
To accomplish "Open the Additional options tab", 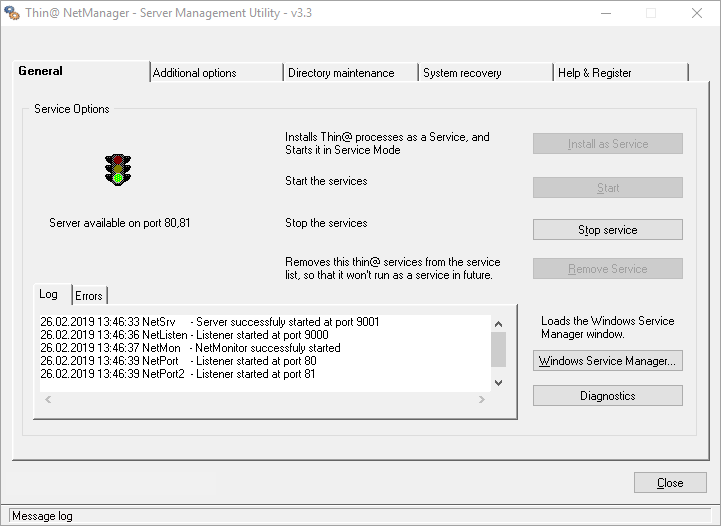I will click(216, 73).
